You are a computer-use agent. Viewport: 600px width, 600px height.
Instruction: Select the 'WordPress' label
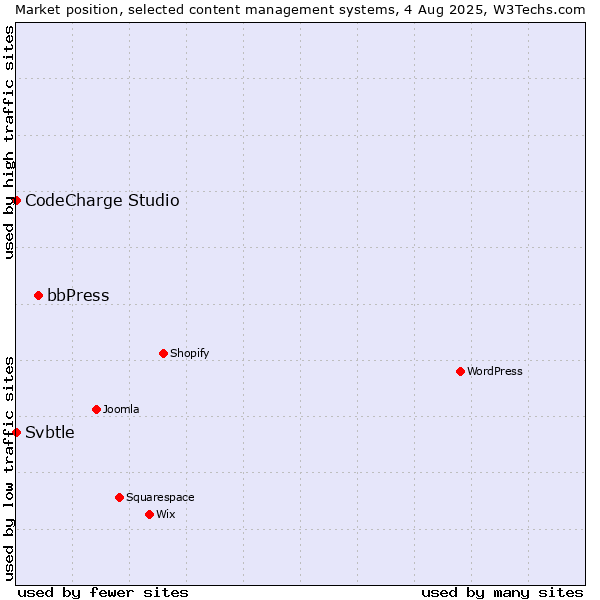[494, 371]
